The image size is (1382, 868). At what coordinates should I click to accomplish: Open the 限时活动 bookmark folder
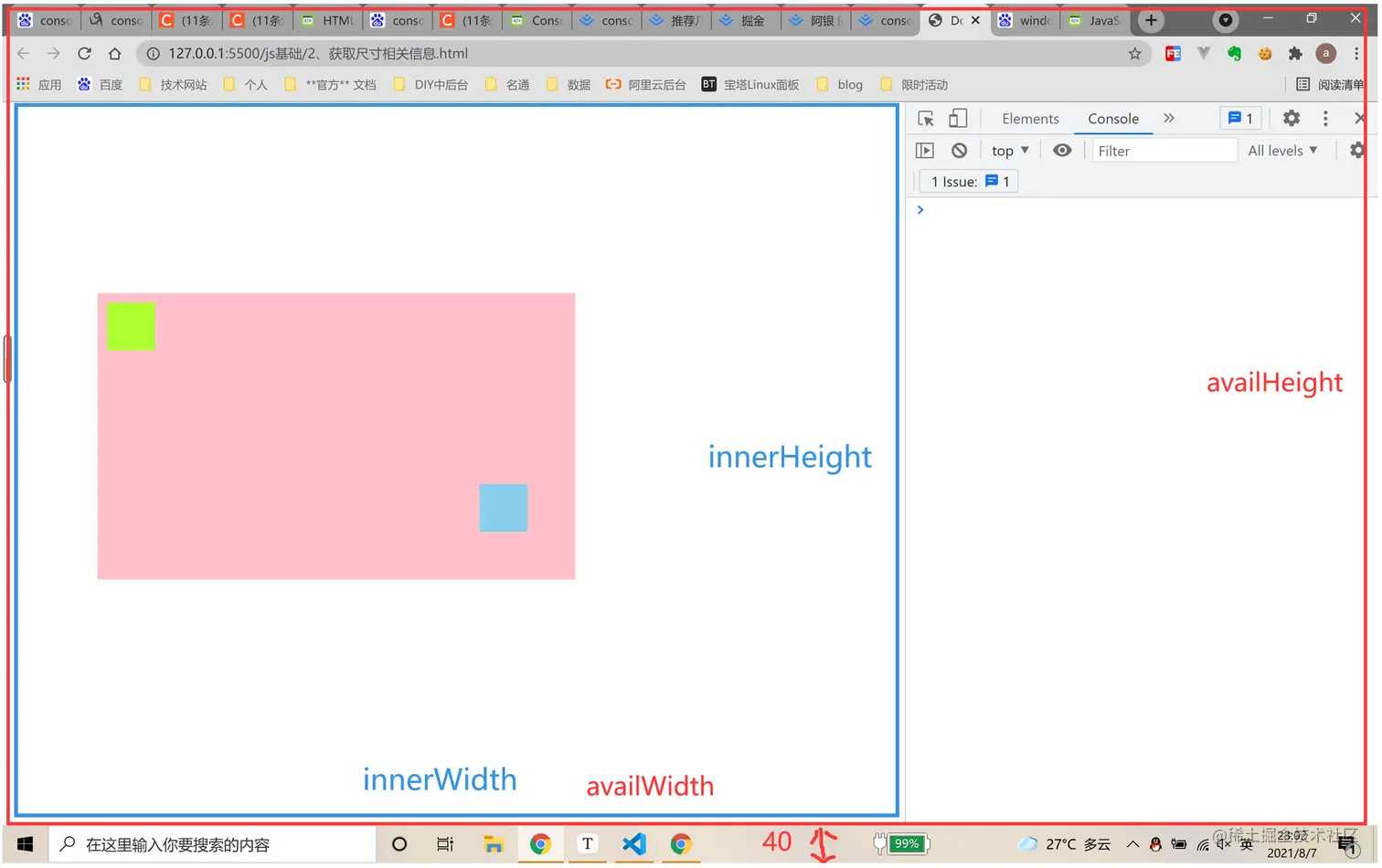[914, 85]
